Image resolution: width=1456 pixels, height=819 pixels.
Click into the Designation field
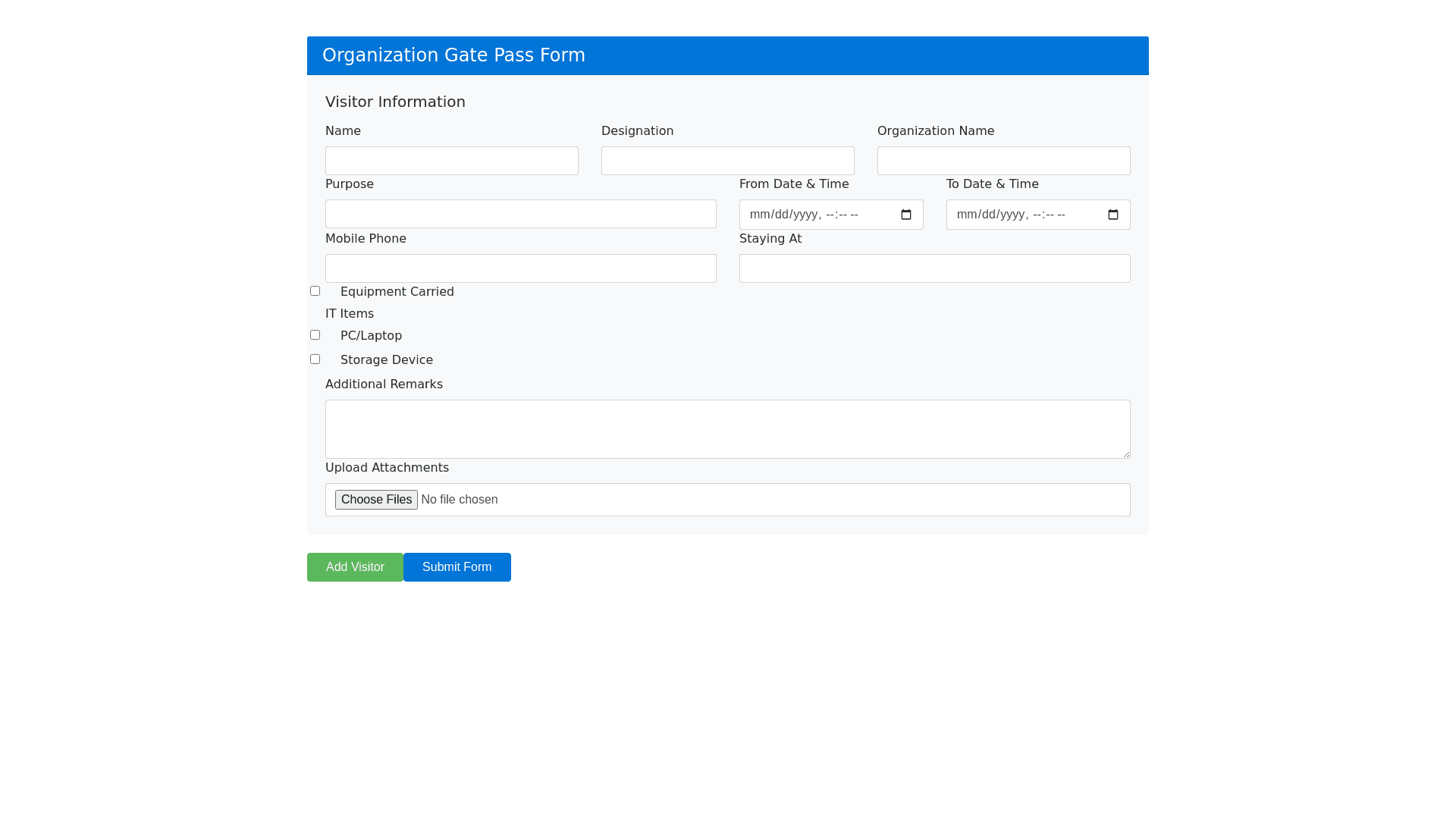point(727,161)
